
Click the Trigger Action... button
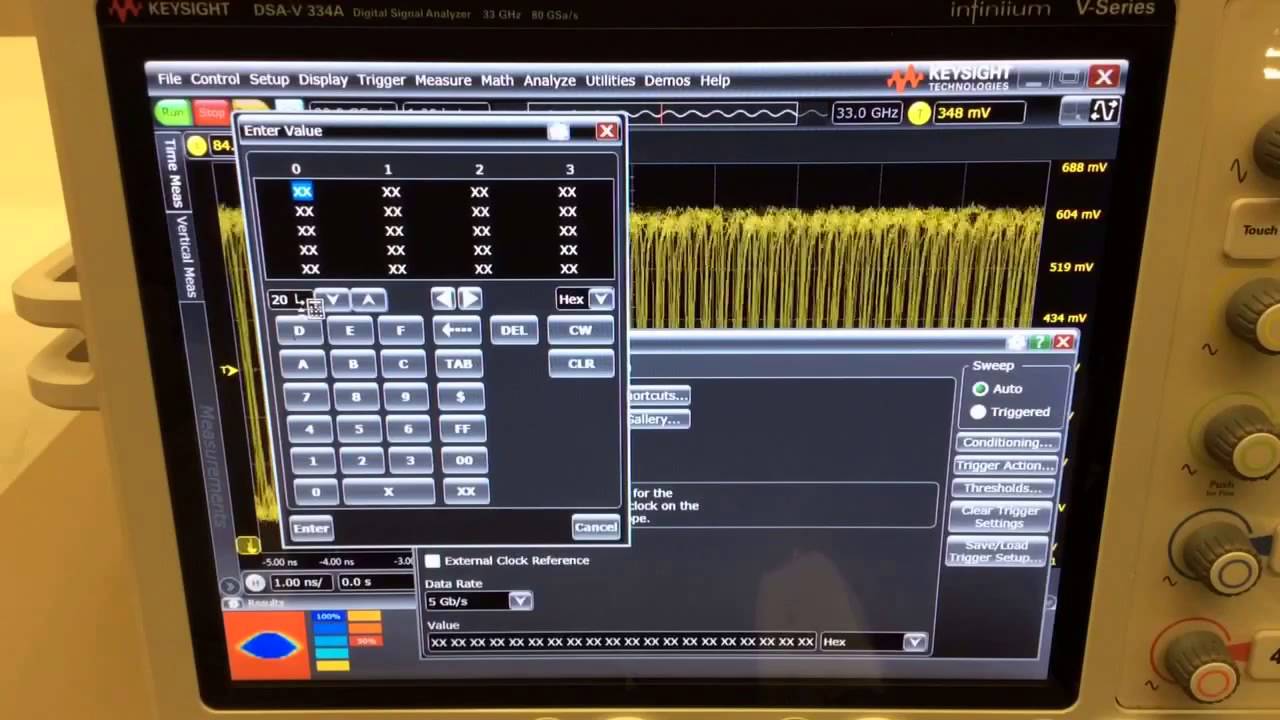[1005, 465]
